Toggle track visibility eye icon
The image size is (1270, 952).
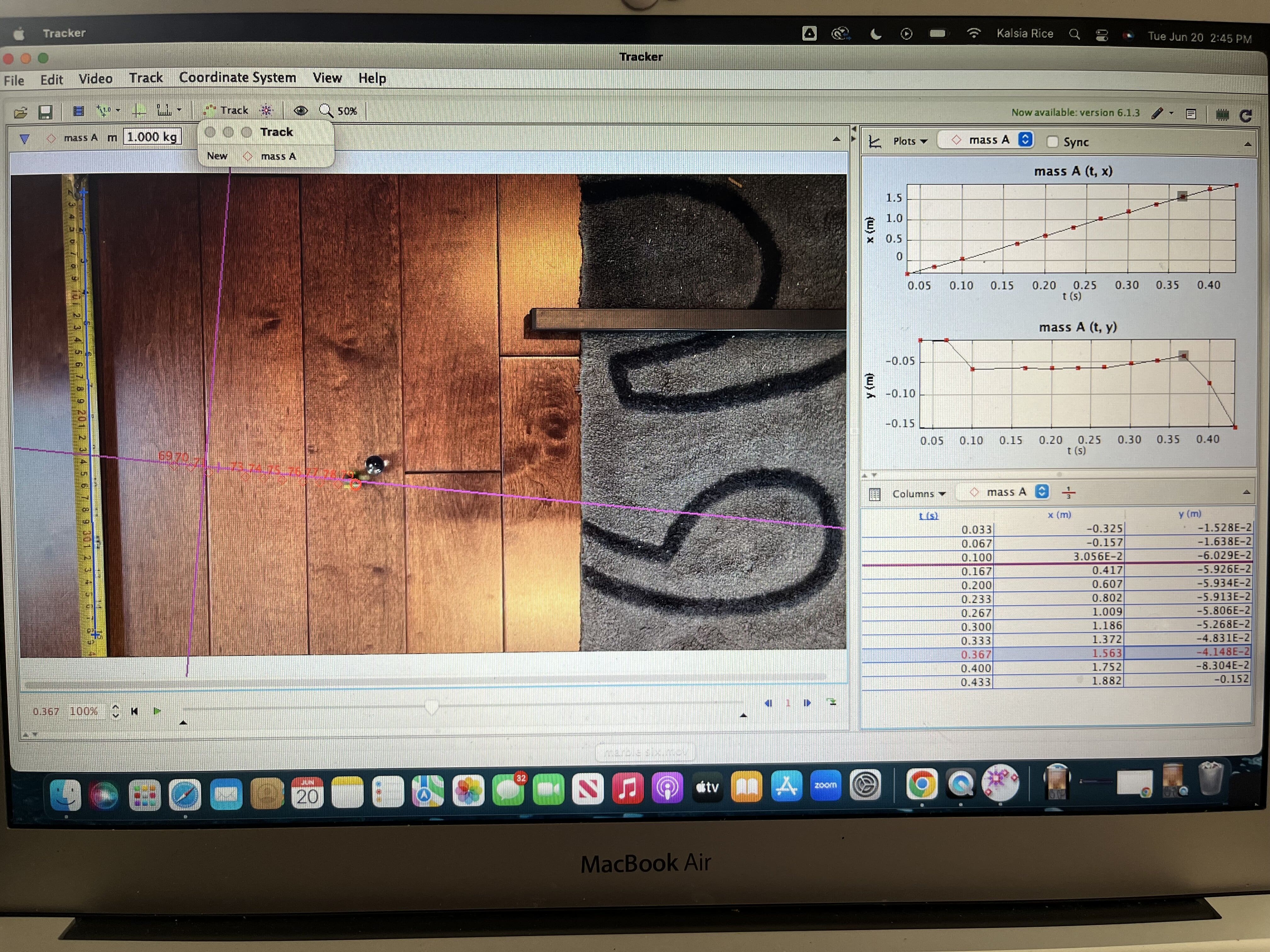click(x=300, y=110)
